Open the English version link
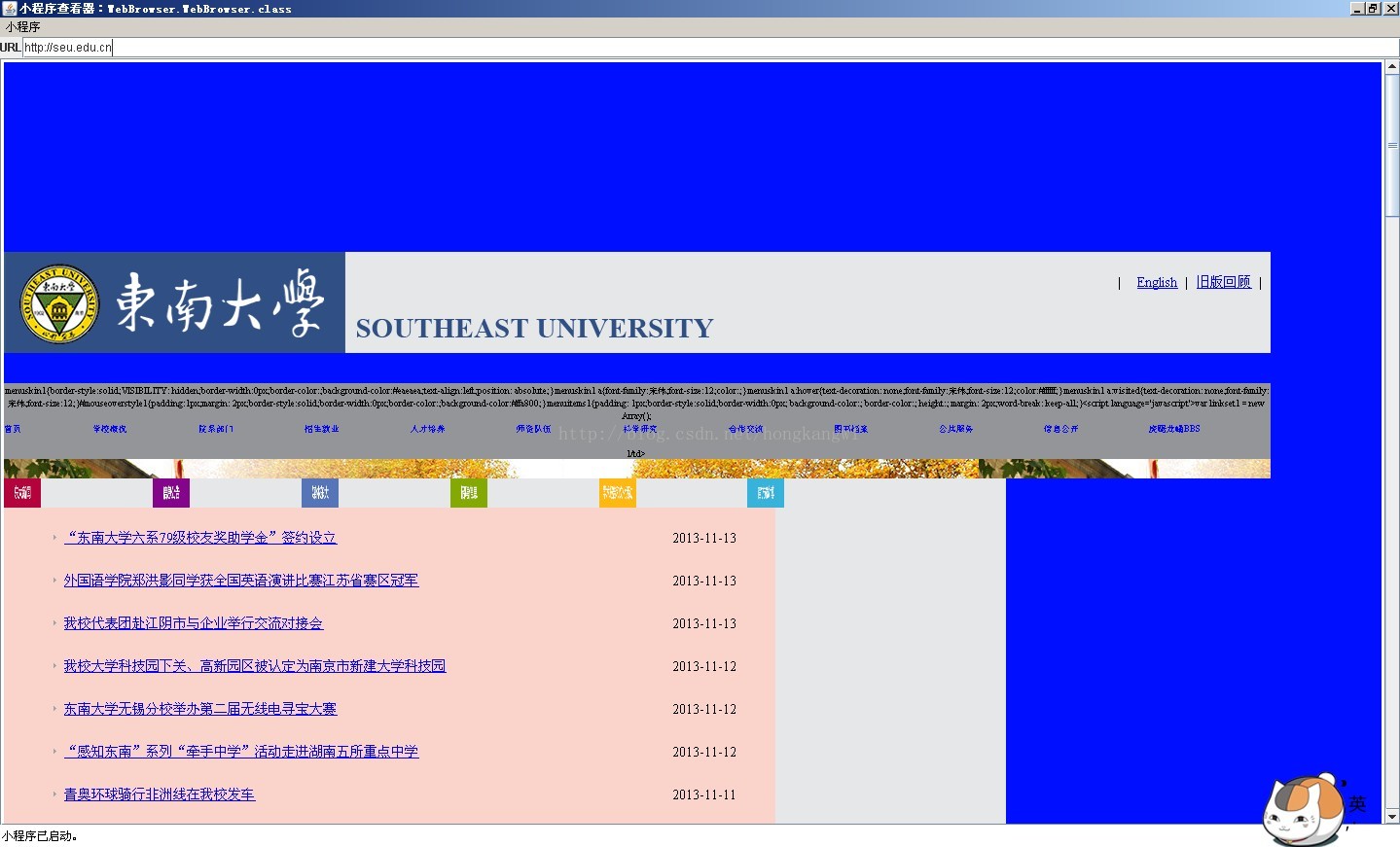 coord(1157,282)
